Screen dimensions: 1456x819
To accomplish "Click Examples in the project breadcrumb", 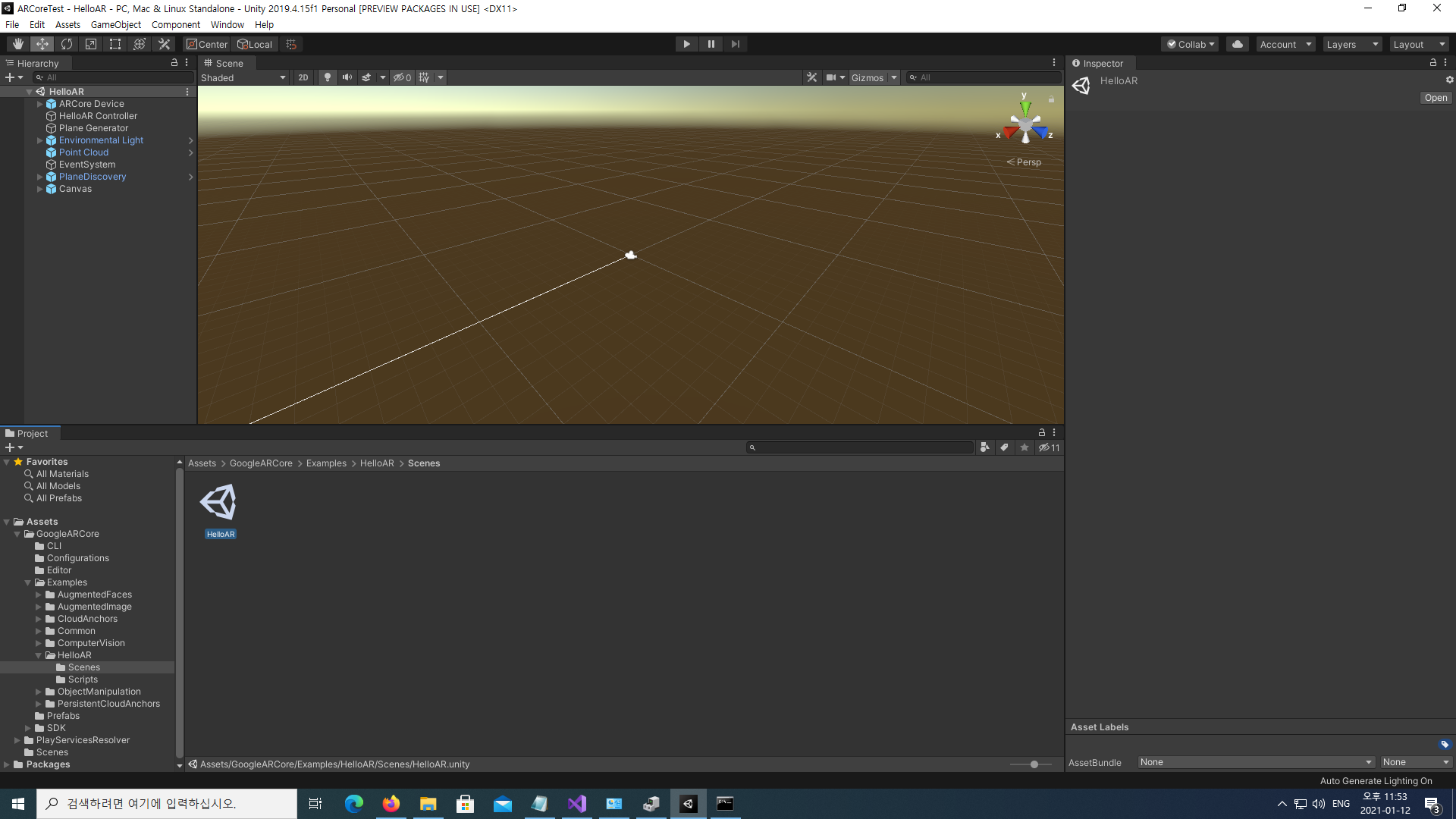I will (x=326, y=463).
